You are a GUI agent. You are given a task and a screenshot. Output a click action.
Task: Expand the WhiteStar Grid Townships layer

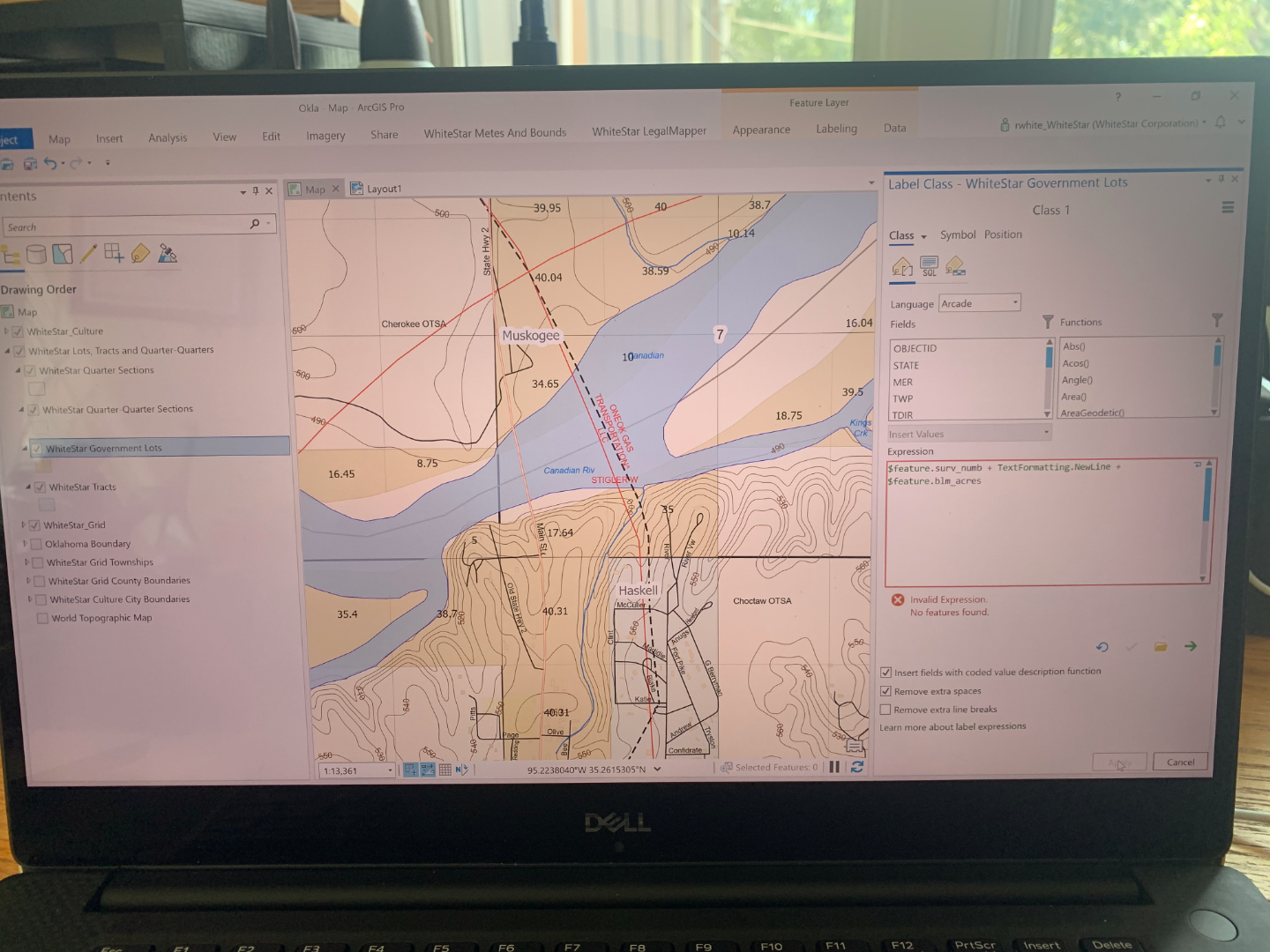tap(26, 562)
